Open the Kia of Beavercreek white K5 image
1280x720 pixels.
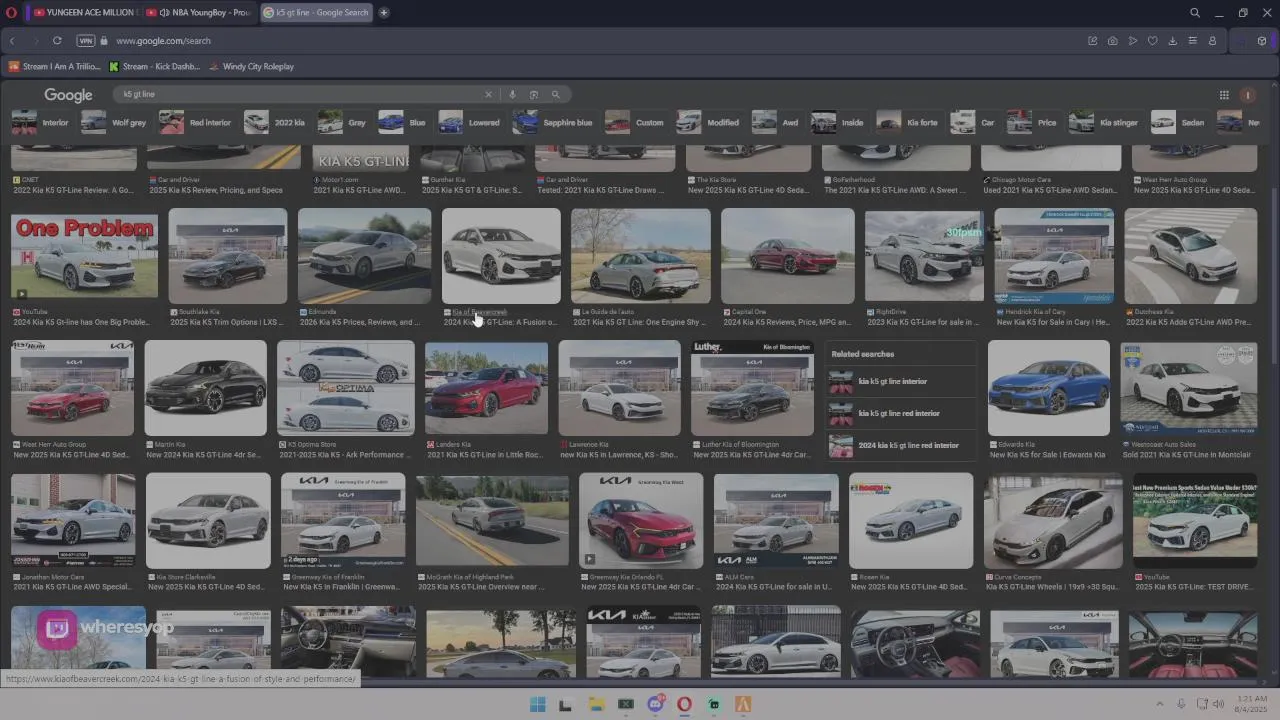501,255
